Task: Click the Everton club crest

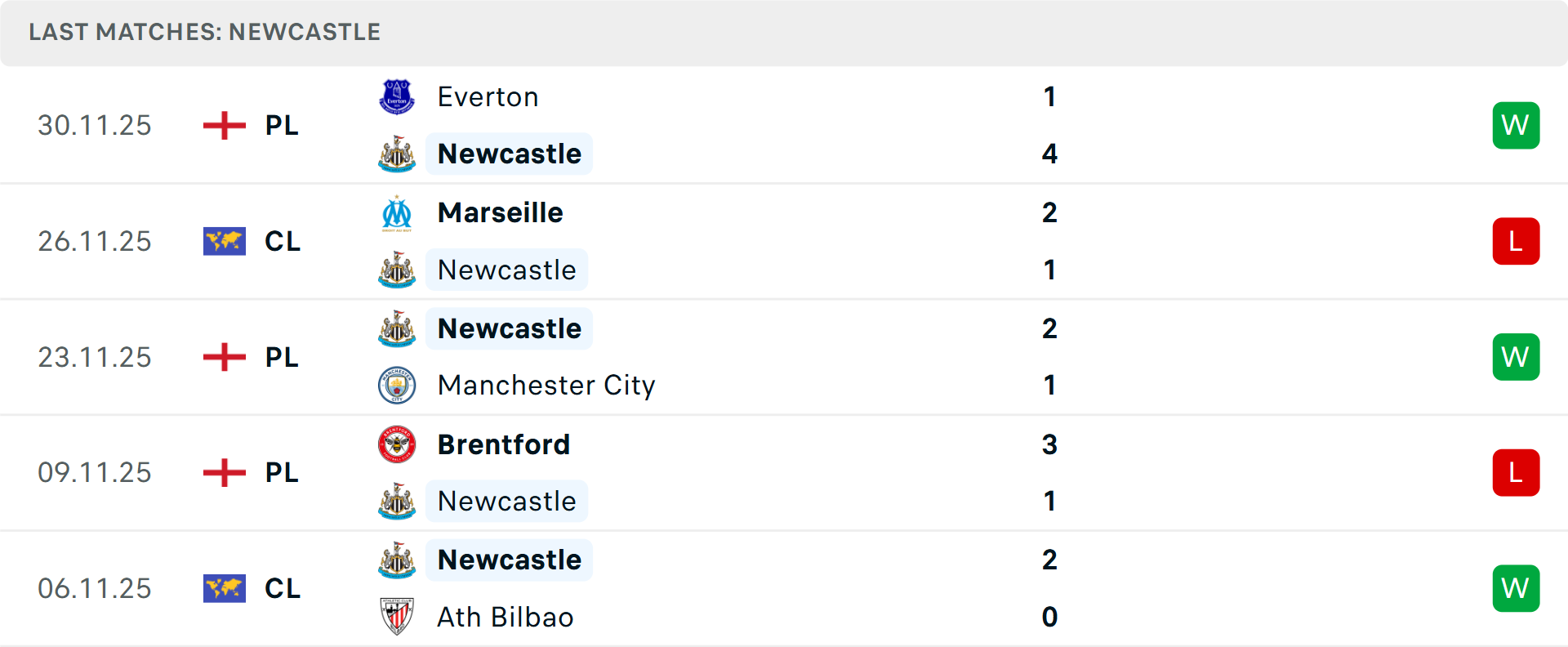Action: tap(397, 96)
